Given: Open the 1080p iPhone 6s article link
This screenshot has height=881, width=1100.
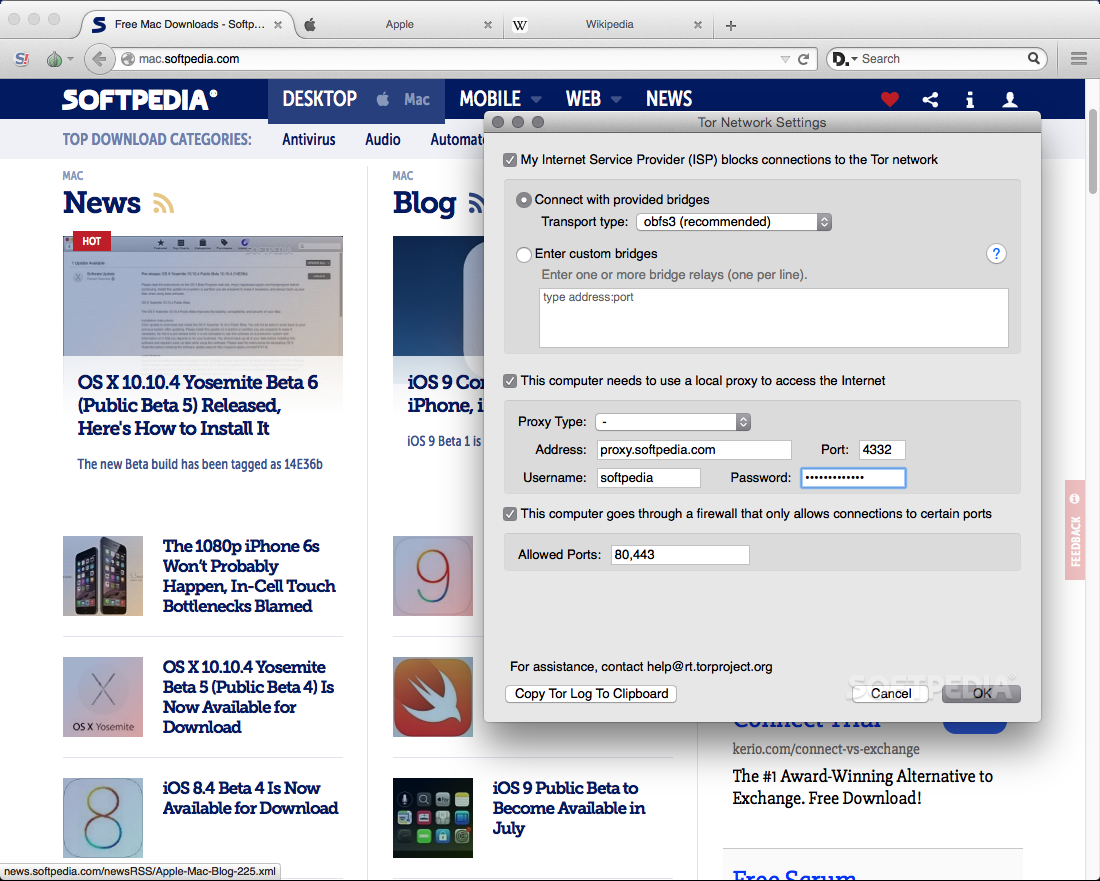Looking at the screenshot, I should point(249,576).
